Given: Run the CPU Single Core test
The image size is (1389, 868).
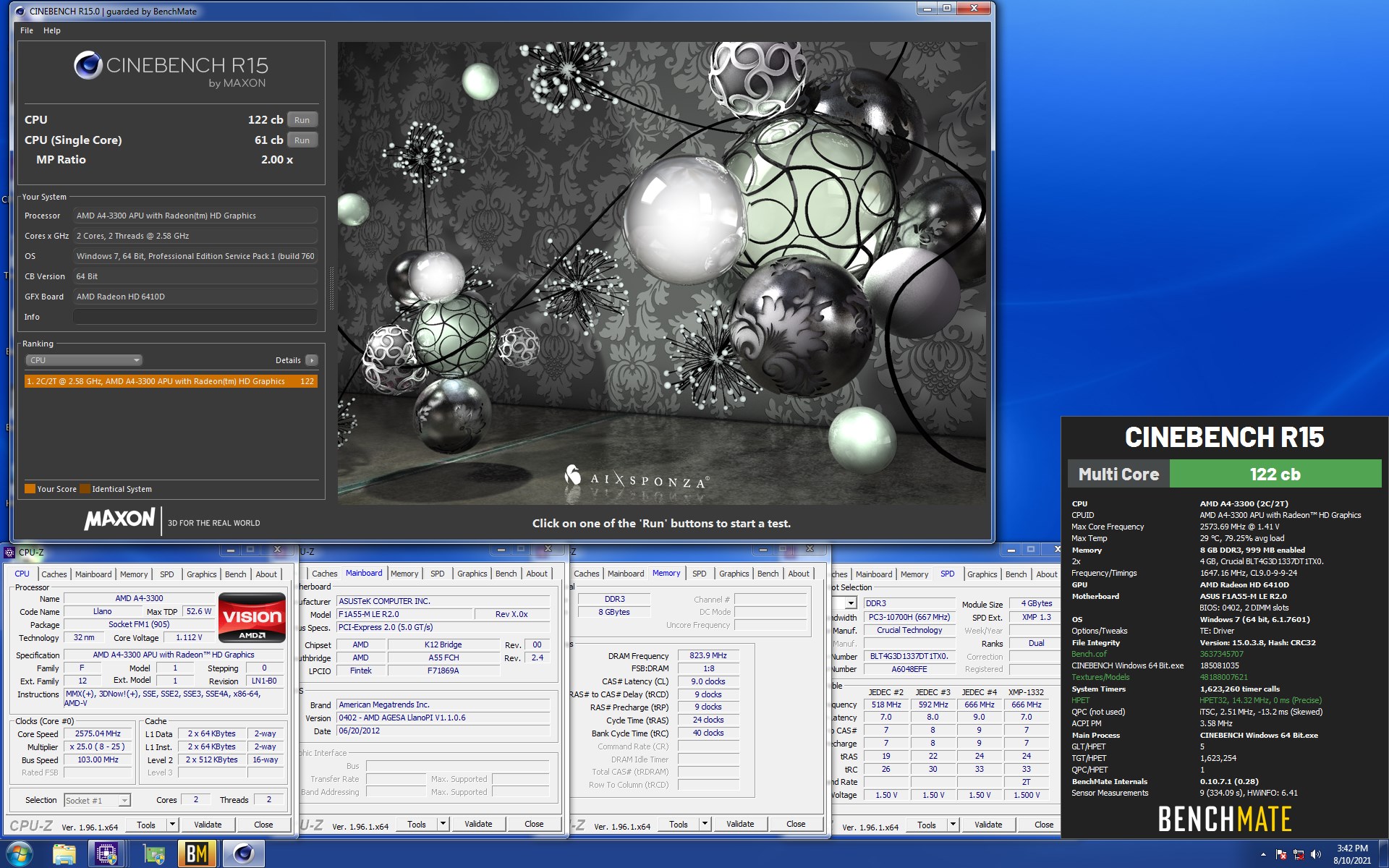Looking at the screenshot, I should pyautogui.click(x=302, y=140).
